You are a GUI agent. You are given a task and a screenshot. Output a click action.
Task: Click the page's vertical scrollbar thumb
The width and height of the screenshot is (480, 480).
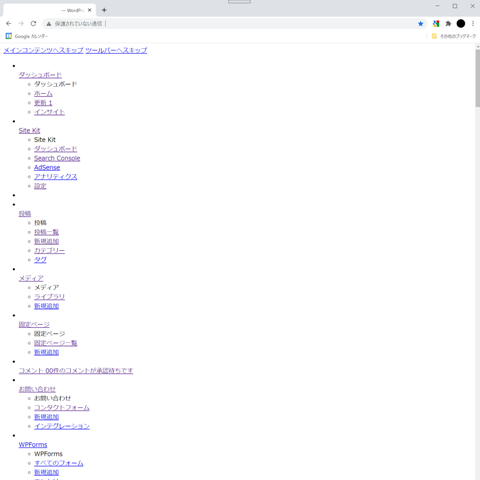click(477, 78)
